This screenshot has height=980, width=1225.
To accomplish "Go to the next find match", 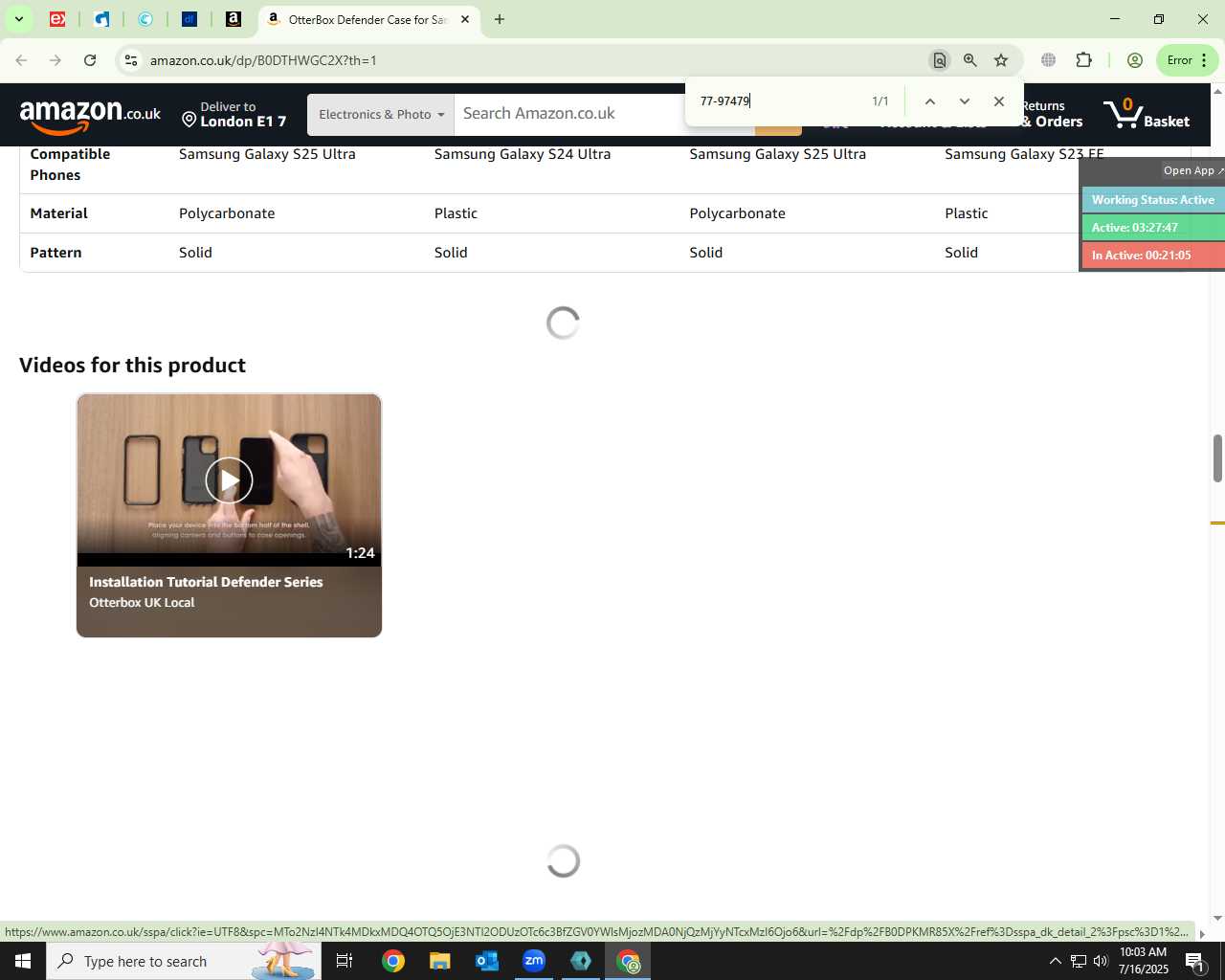I will coord(965,101).
